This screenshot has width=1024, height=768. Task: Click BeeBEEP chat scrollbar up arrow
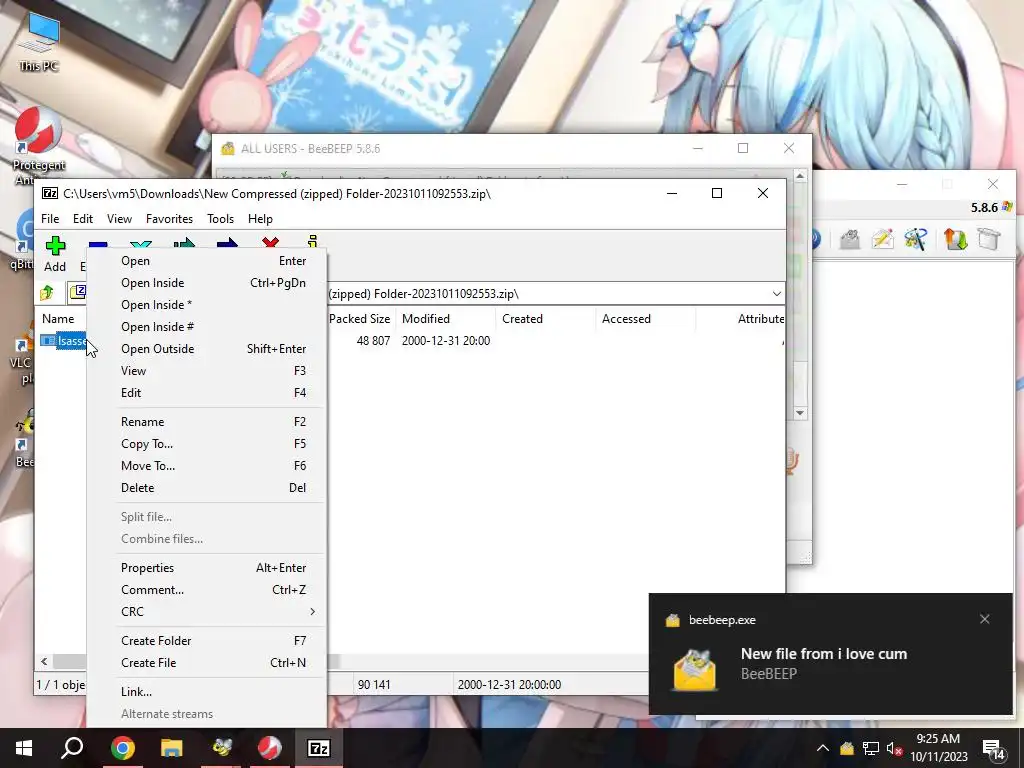pos(800,176)
